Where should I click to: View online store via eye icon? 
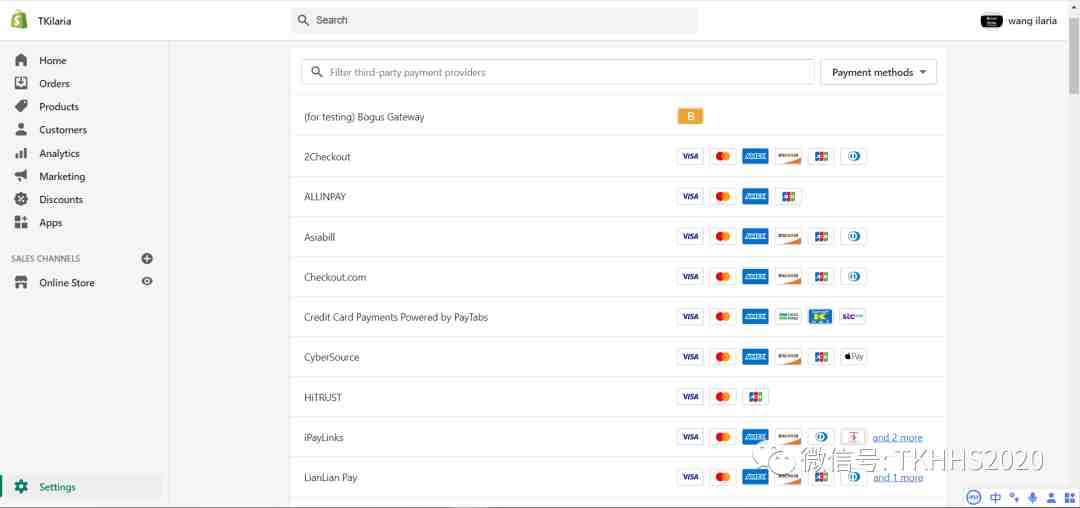[147, 282]
